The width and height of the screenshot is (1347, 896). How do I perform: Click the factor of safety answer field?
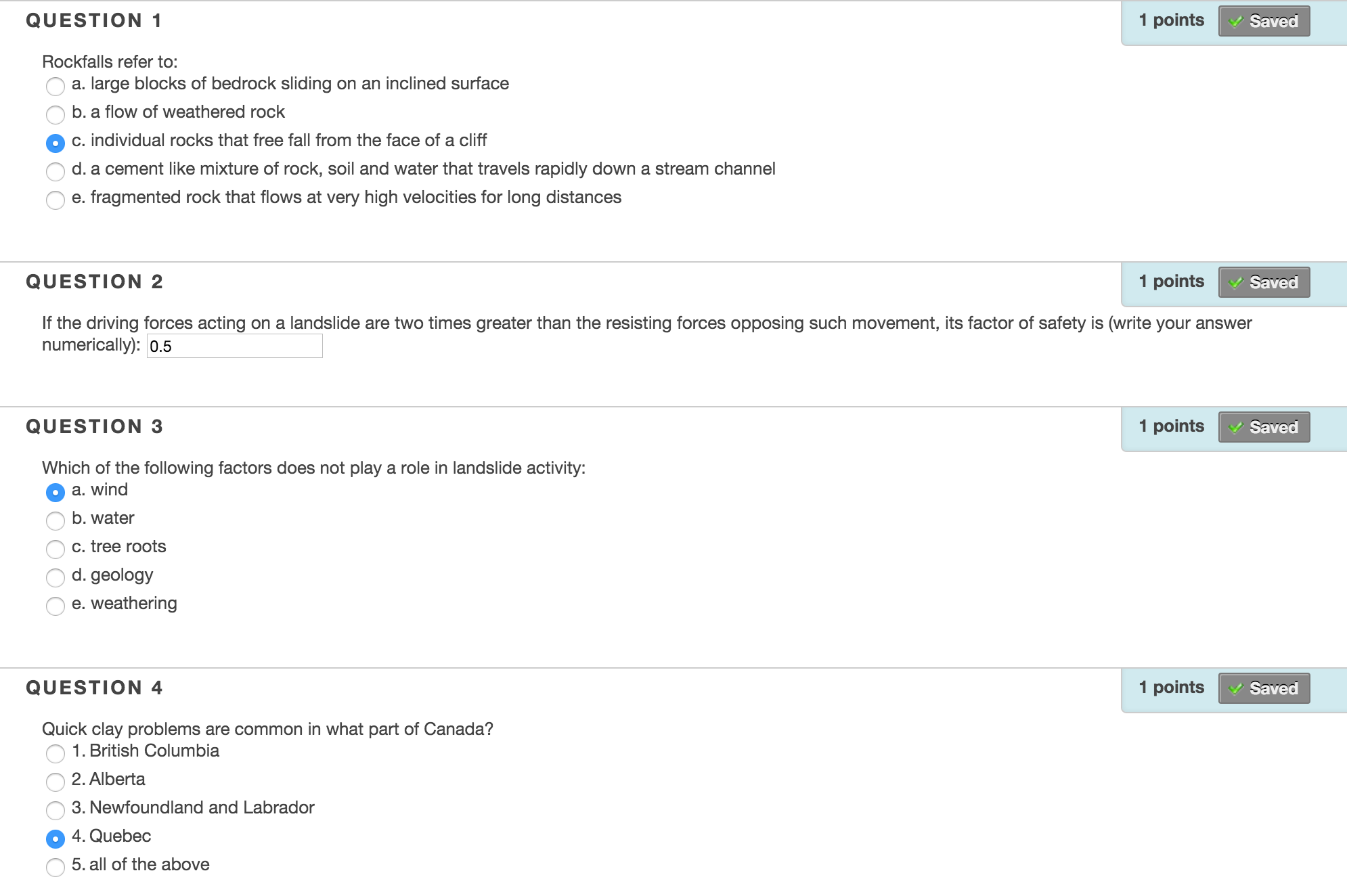234,346
